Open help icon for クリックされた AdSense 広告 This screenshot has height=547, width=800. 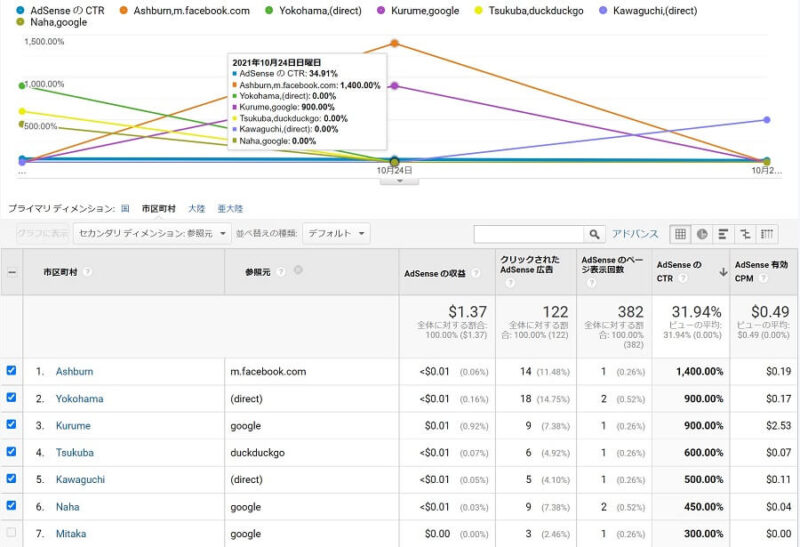click(x=510, y=283)
